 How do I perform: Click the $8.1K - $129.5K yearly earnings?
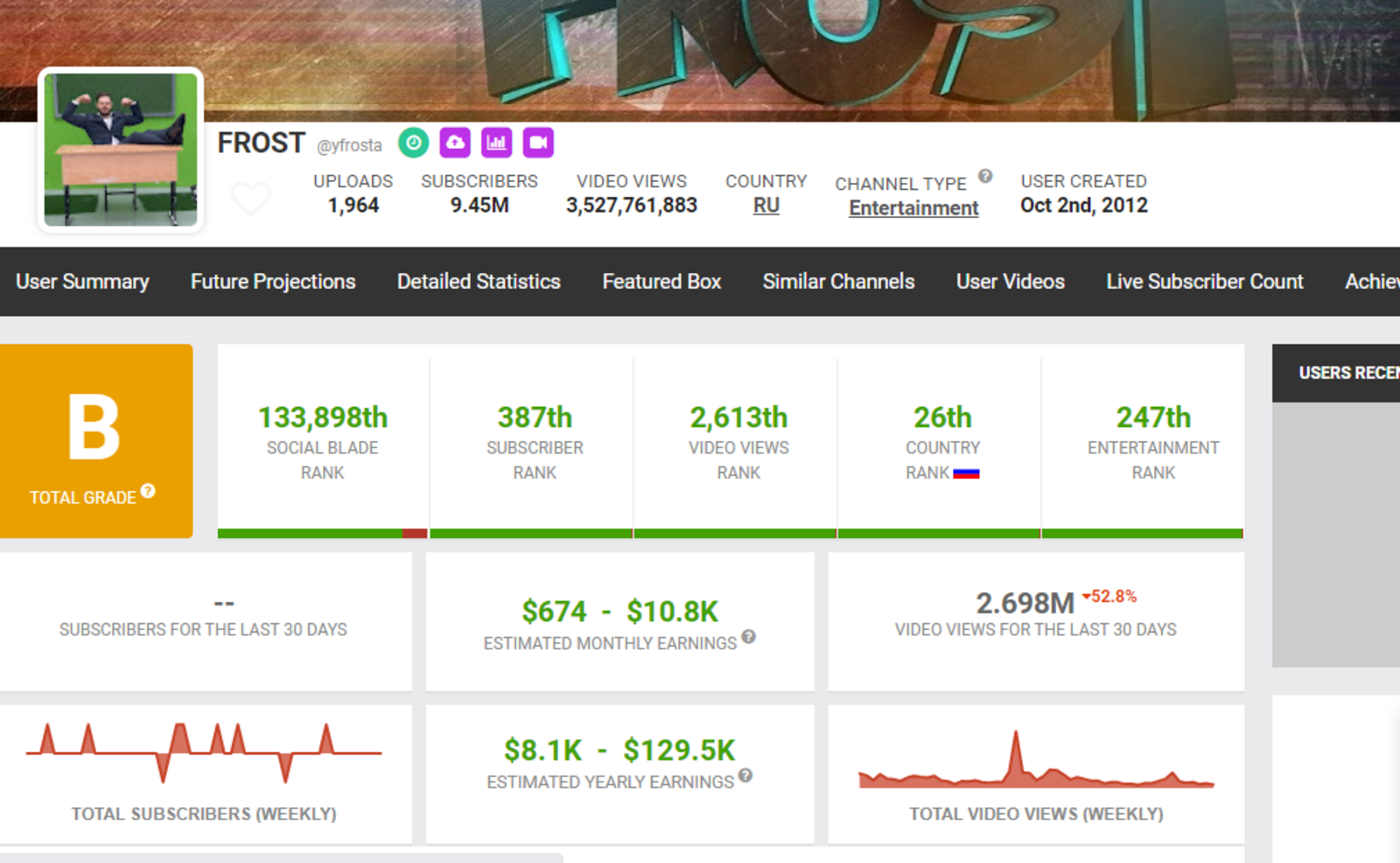click(619, 750)
